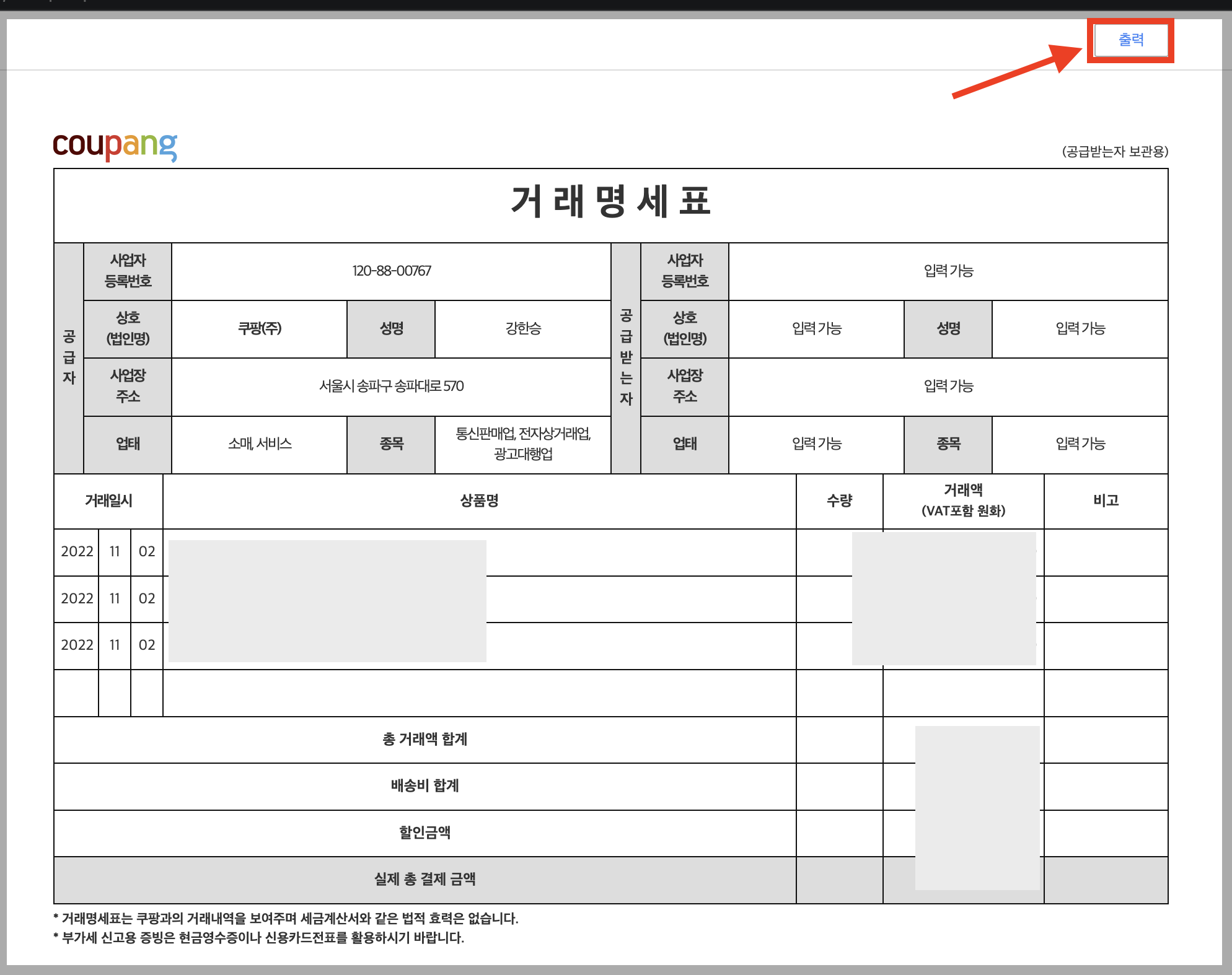Enter recipient business registration number field
Screen dimensions: 1232x975
coord(948,271)
